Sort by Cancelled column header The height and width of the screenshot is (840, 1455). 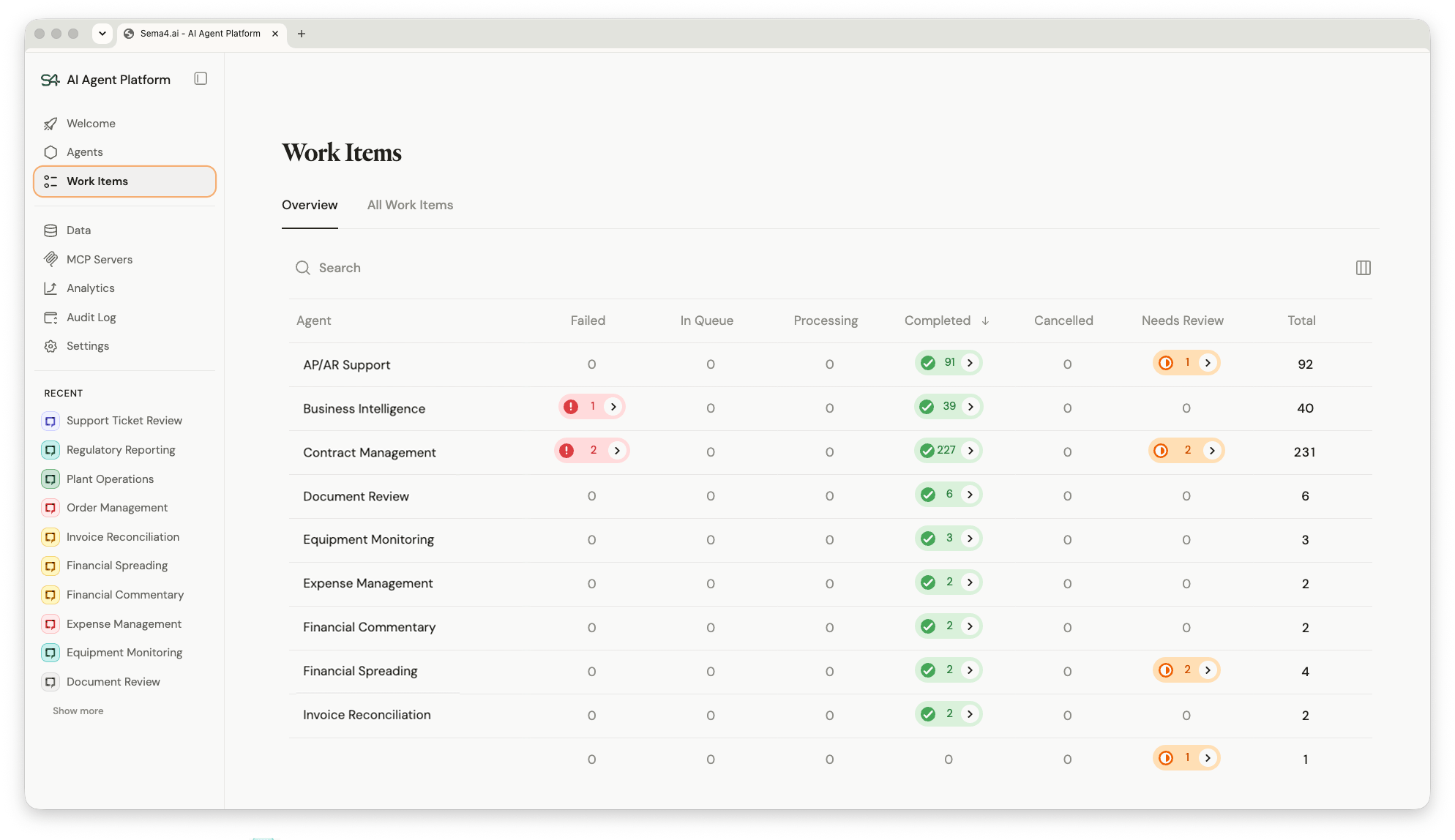click(1063, 320)
